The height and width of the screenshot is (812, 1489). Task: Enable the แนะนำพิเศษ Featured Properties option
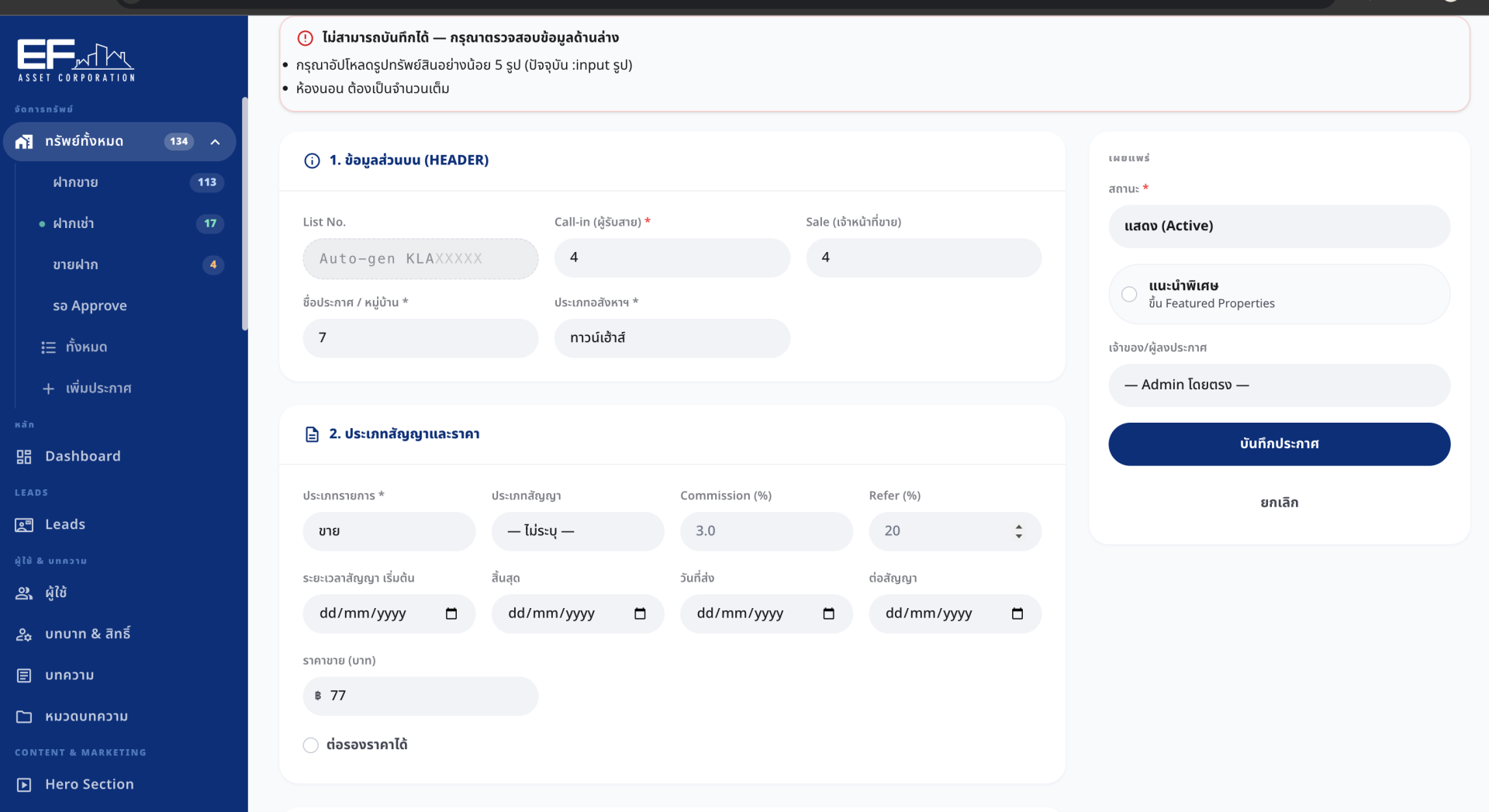(1129, 295)
